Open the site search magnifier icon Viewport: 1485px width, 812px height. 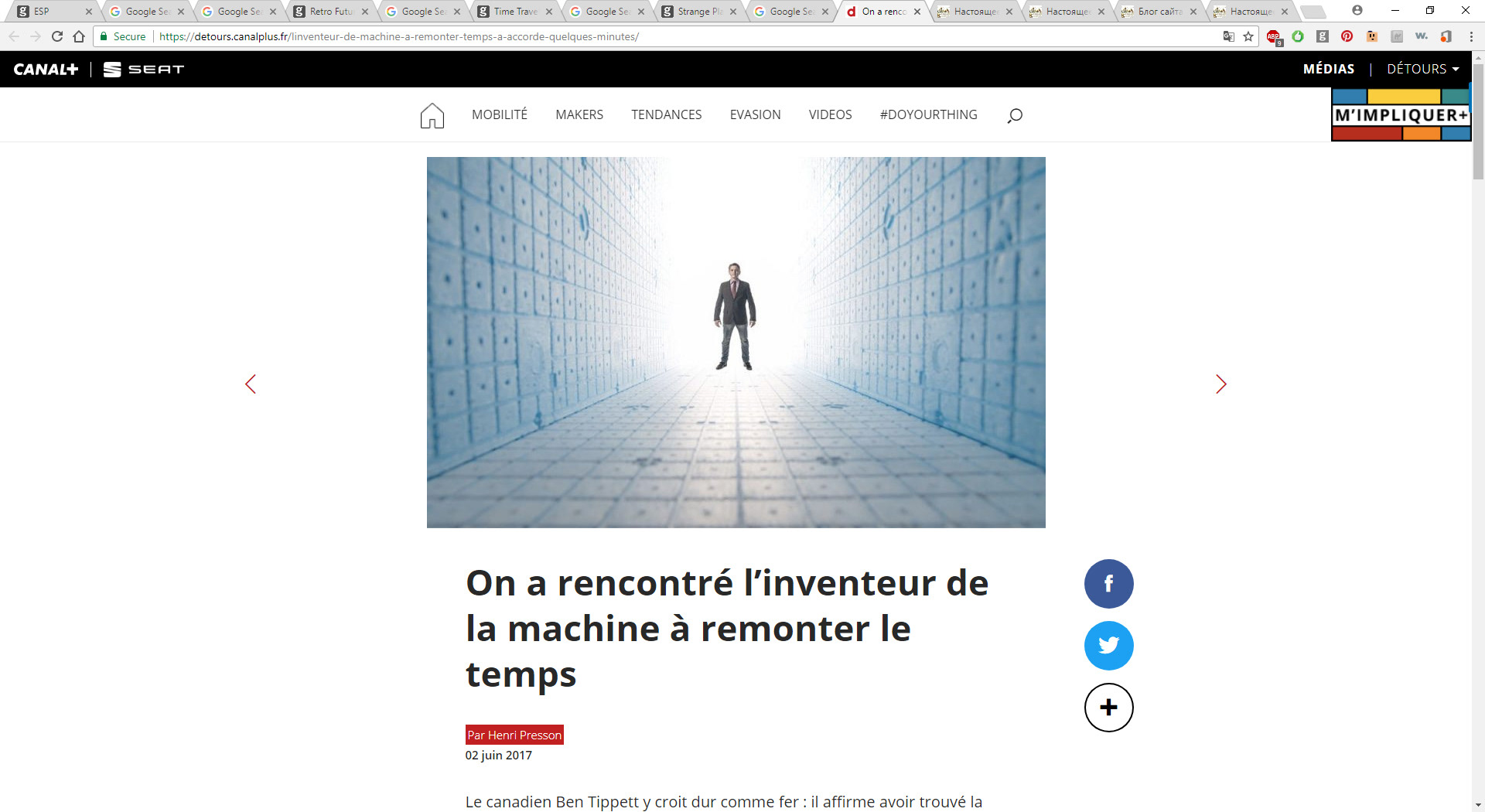click(x=1015, y=115)
